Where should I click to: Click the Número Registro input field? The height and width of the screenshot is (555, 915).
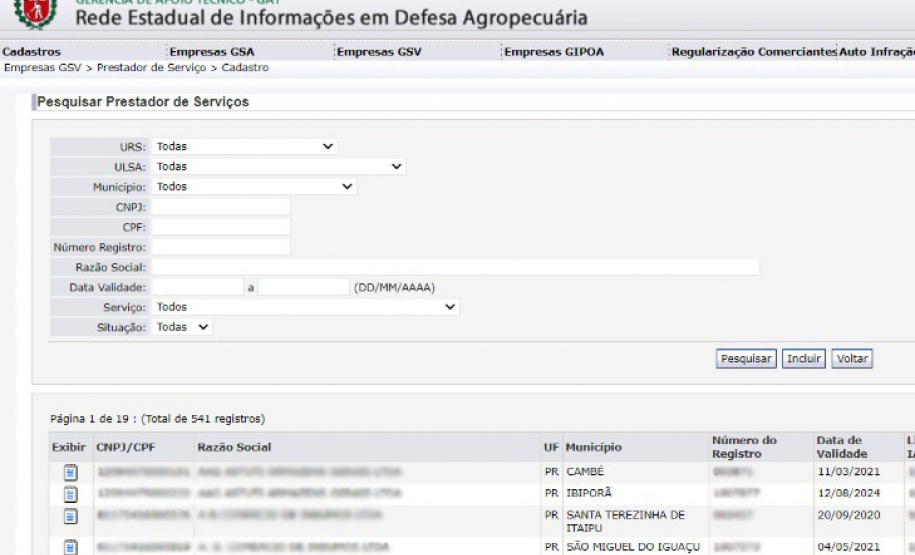pos(221,246)
